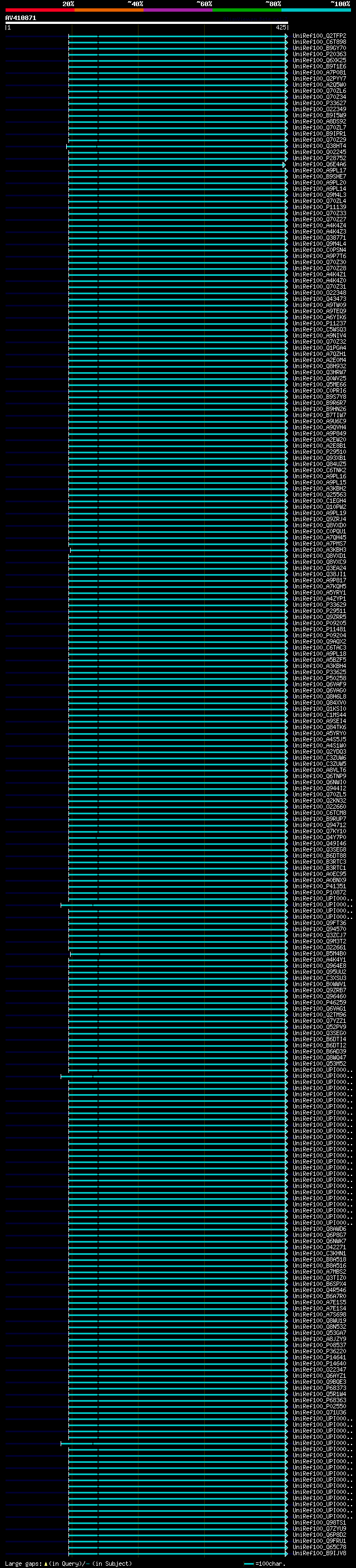Select hit label UniRef100_Q8H932
This screenshot has width=356, height=1568.
(x=319, y=367)
